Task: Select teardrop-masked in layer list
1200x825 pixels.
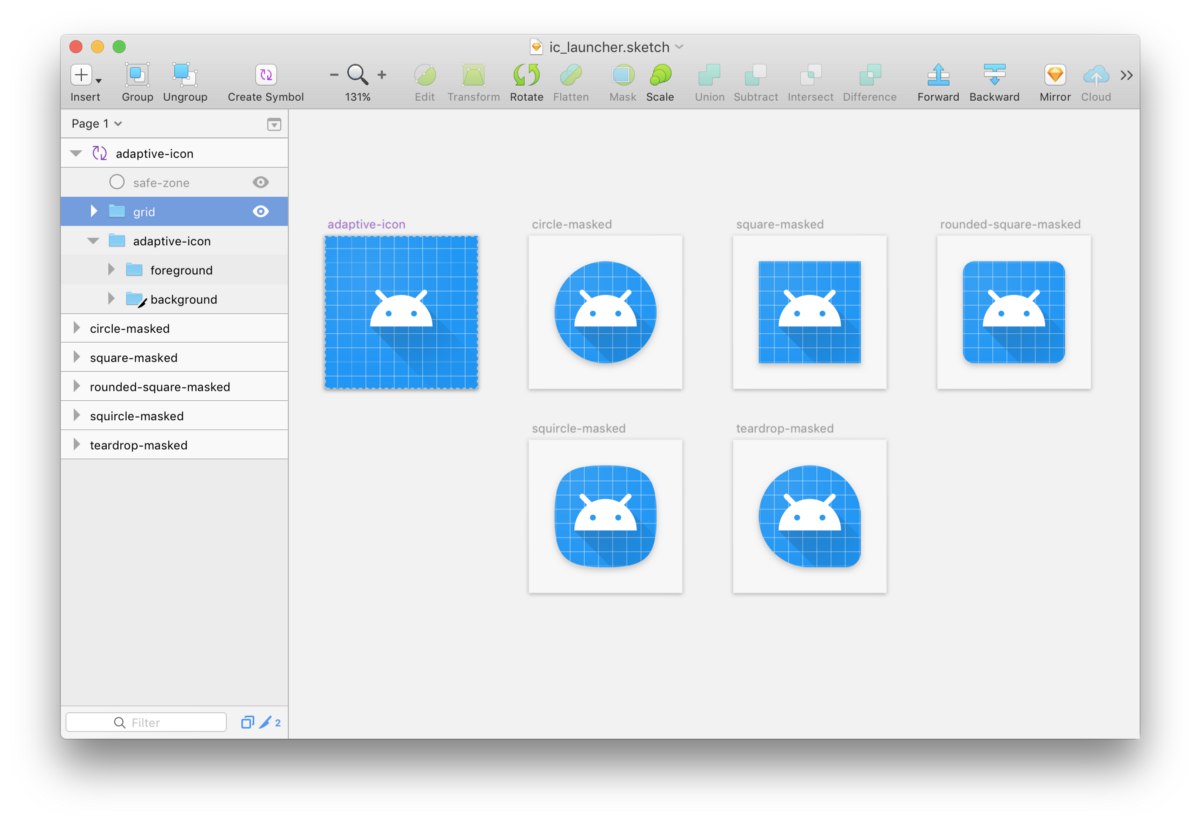Action: 174,445
